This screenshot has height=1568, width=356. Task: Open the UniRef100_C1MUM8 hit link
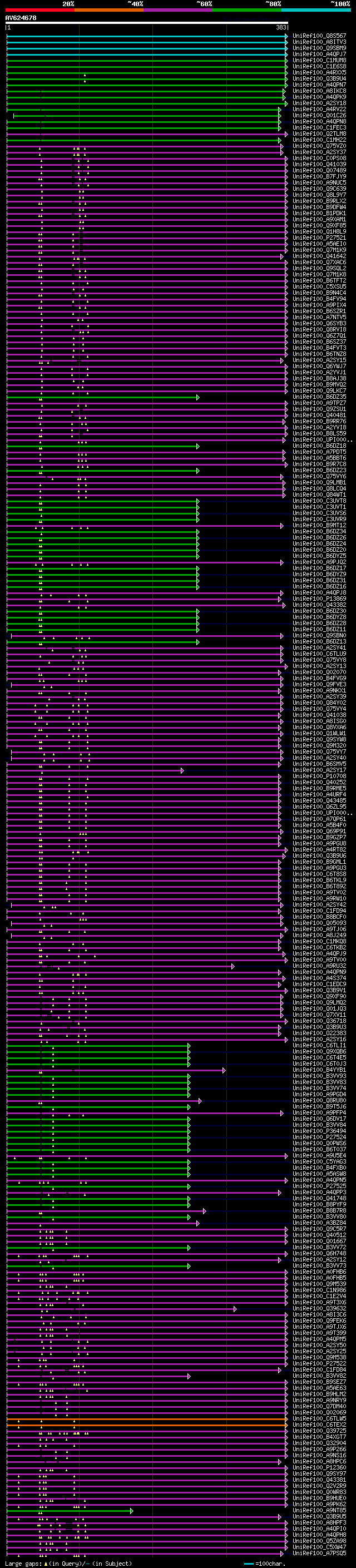pyautogui.click(x=319, y=60)
